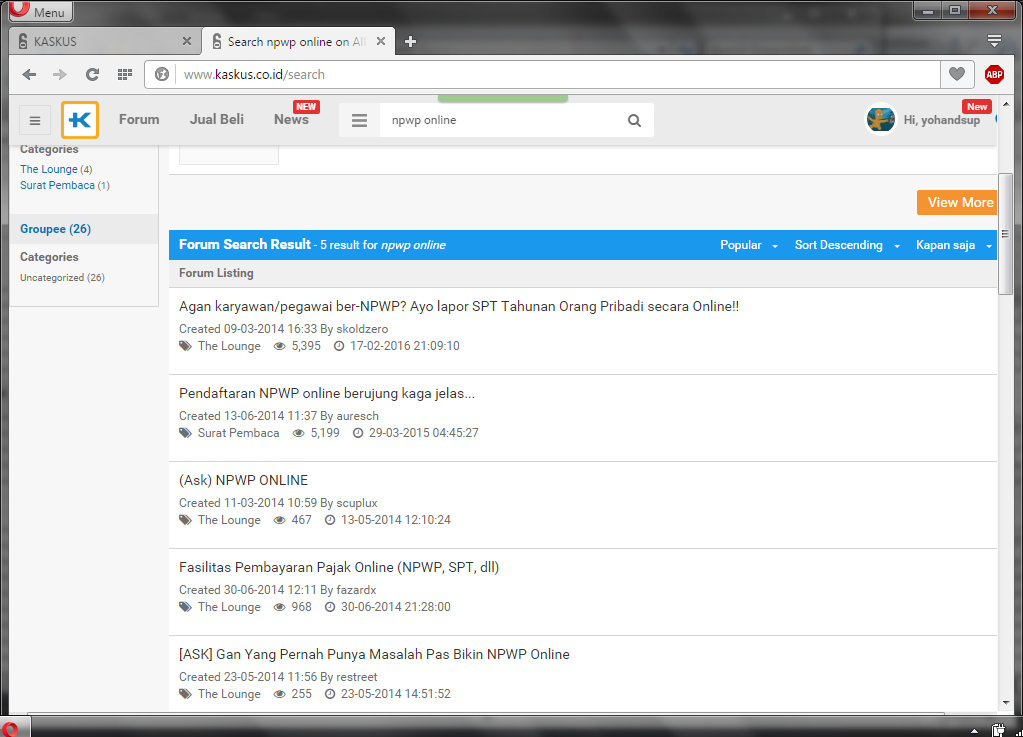This screenshot has width=1023, height=737.
Task: Go back to the previous page
Action: pyautogui.click(x=29, y=74)
